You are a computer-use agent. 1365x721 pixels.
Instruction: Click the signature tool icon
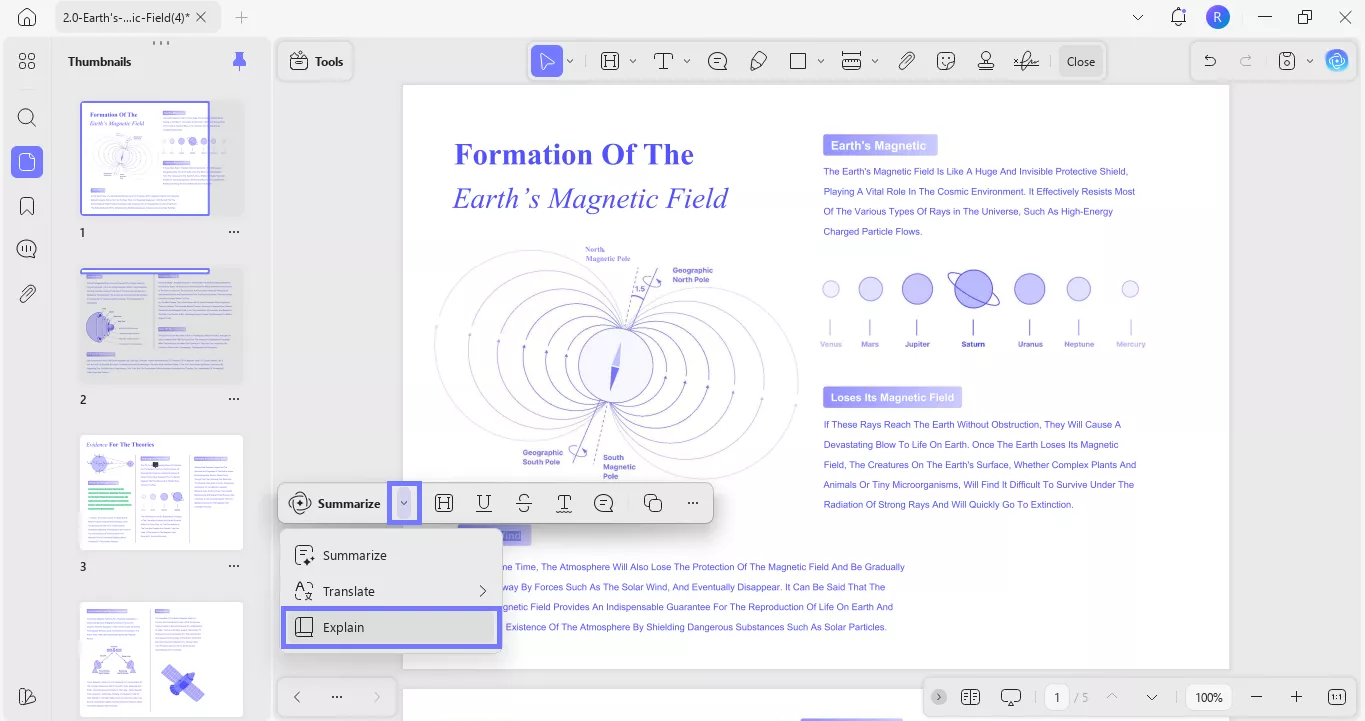1026,61
